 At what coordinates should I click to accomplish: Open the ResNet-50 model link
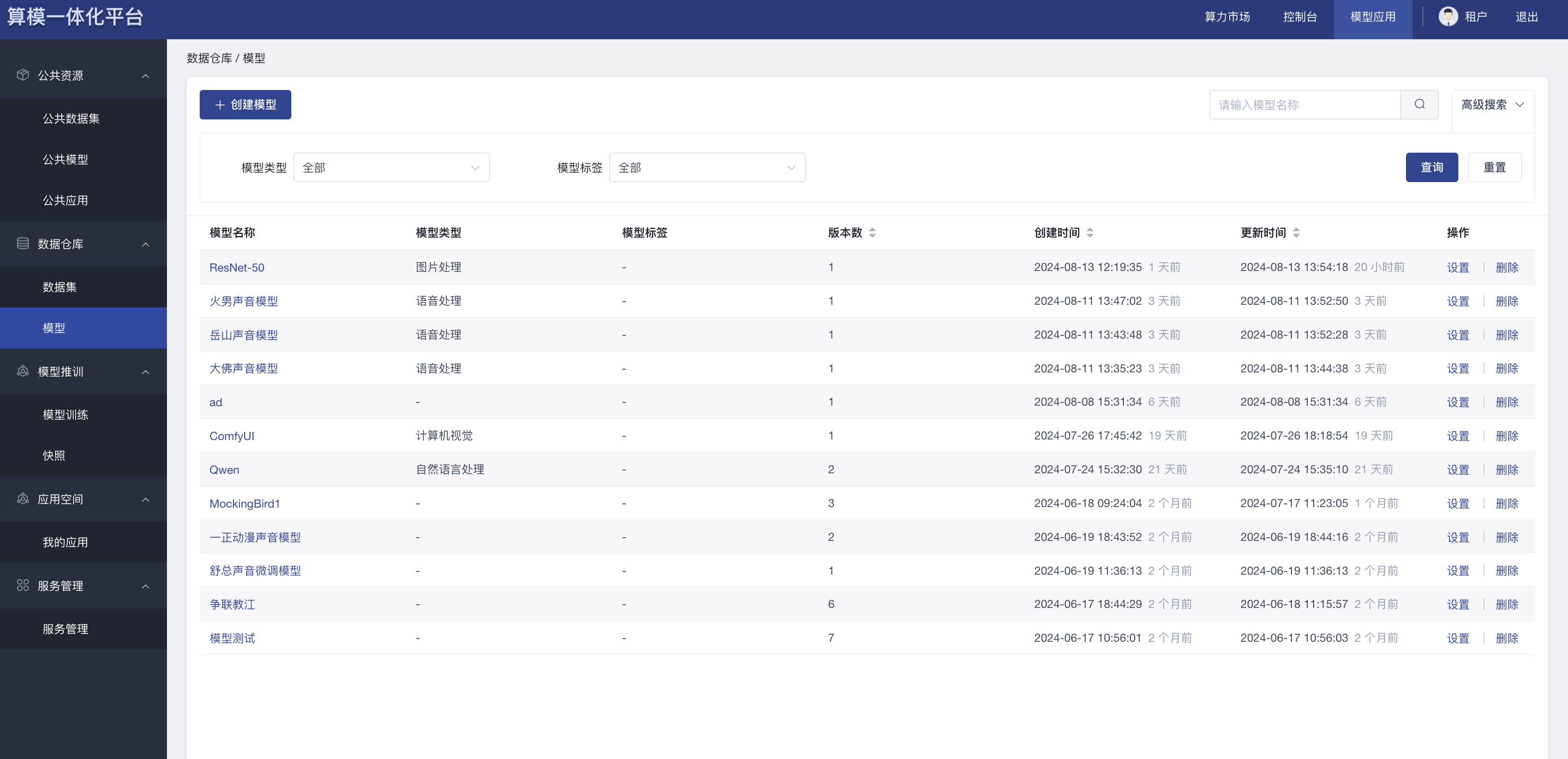(237, 268)
